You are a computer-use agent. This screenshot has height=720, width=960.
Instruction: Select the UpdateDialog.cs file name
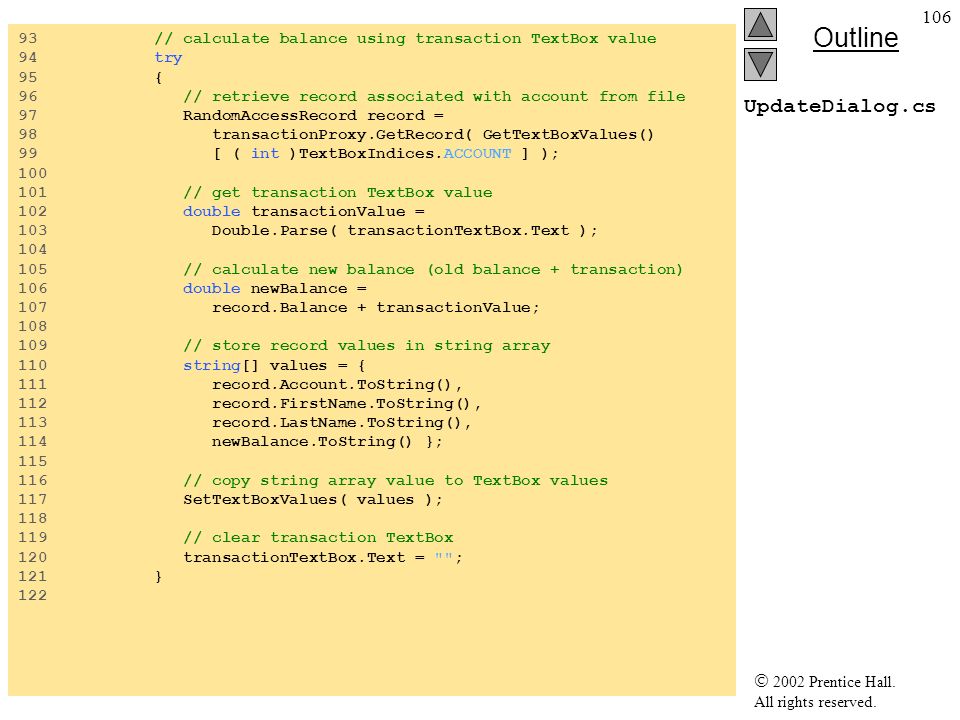pyautogui.click(x=839, y=107)
